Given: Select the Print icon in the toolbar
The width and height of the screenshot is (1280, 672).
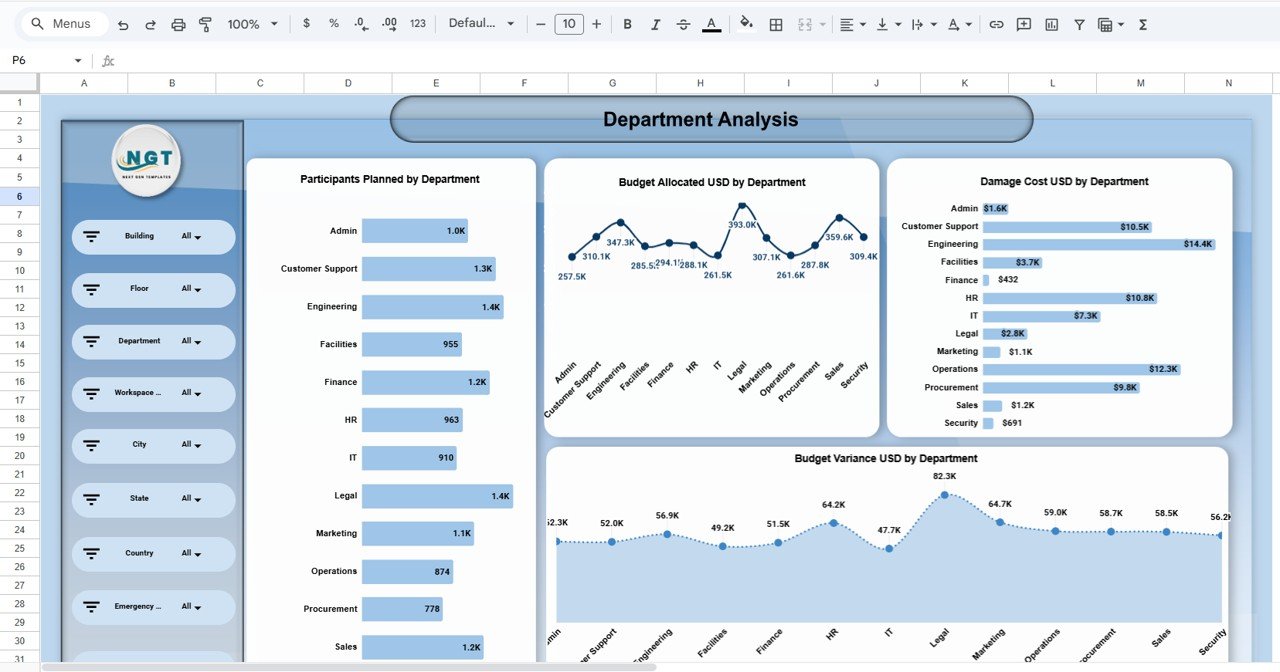Looking at the screenshot, I should (177, 23).
